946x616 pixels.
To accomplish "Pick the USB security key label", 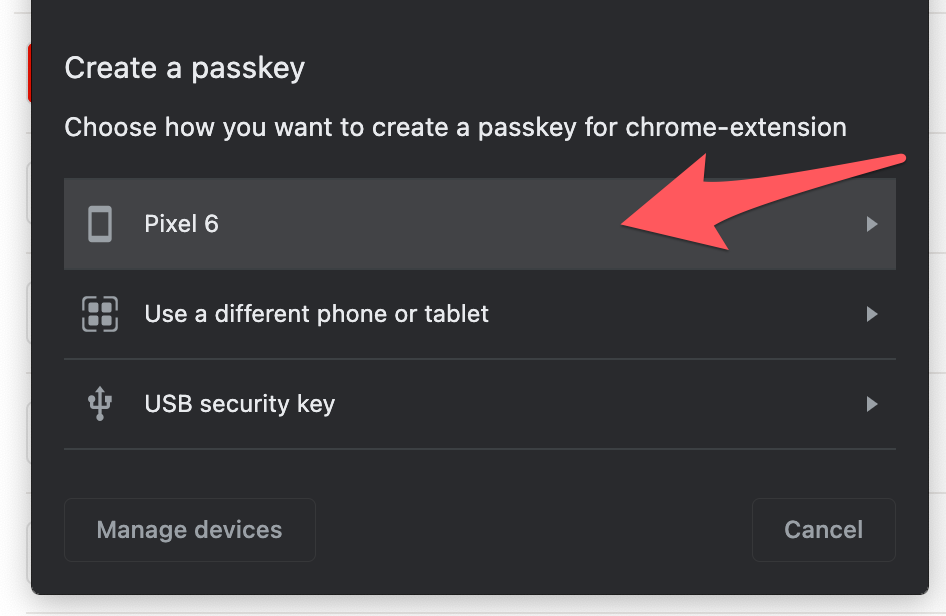I will pos(239,404).
